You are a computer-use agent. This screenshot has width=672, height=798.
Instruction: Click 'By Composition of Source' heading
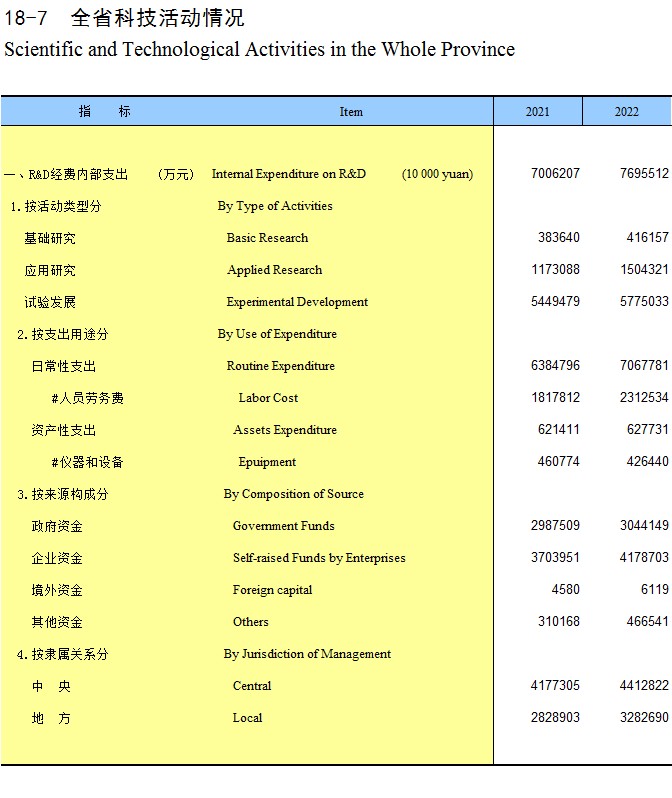point(294,494)
